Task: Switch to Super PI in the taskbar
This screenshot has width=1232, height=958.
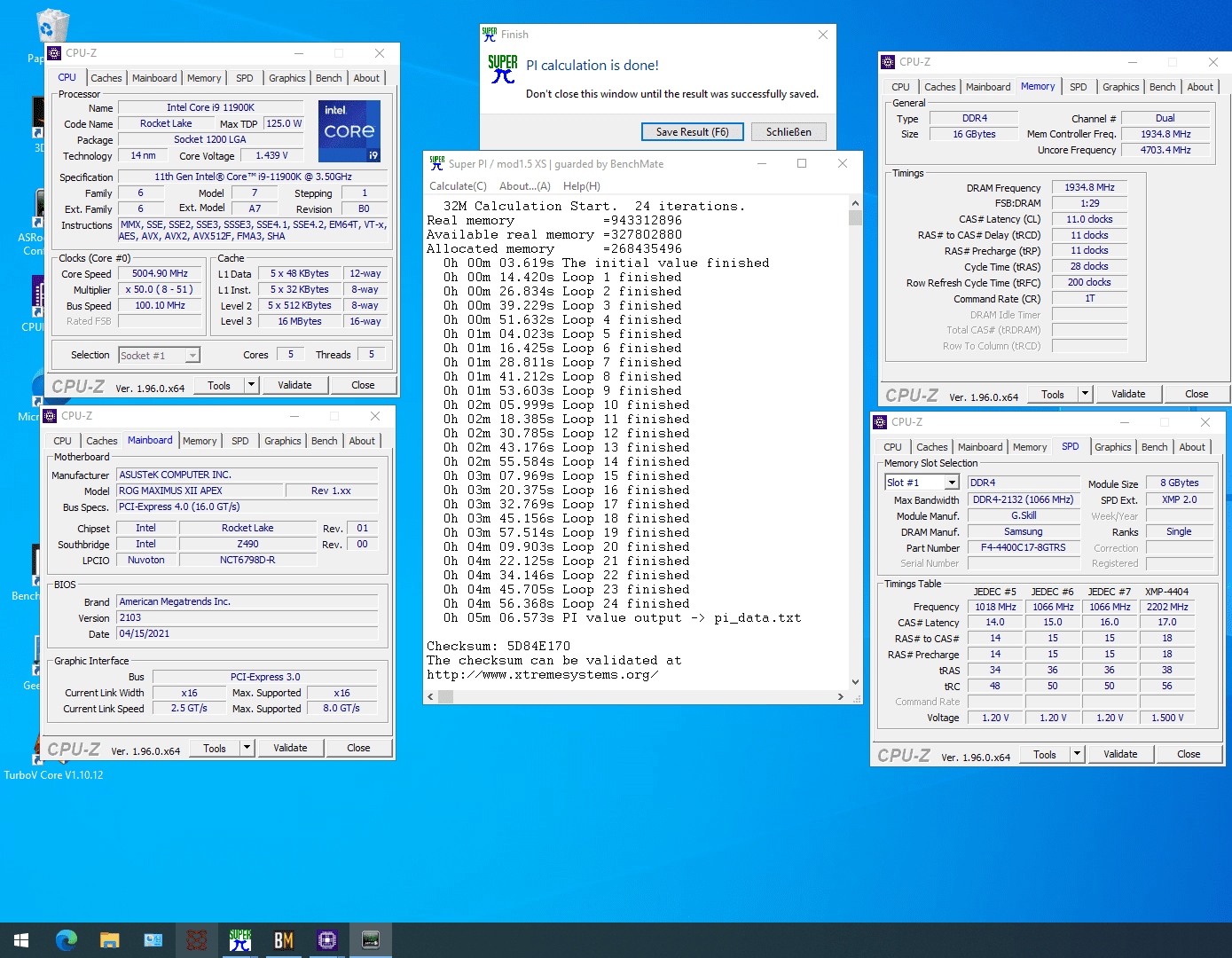Action: click(240, 940)
